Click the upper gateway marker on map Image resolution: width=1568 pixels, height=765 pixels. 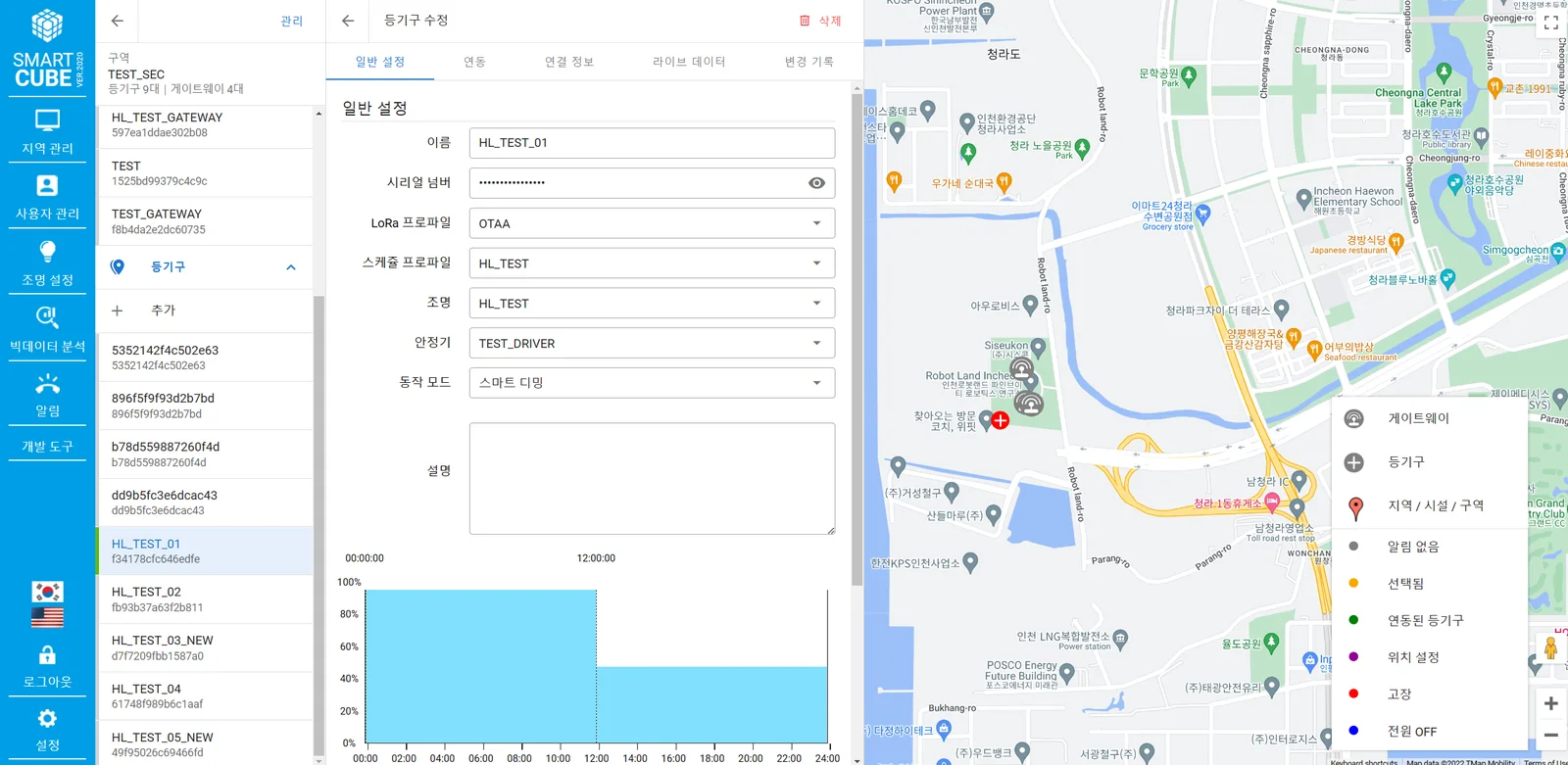(x=1022, y=369)
